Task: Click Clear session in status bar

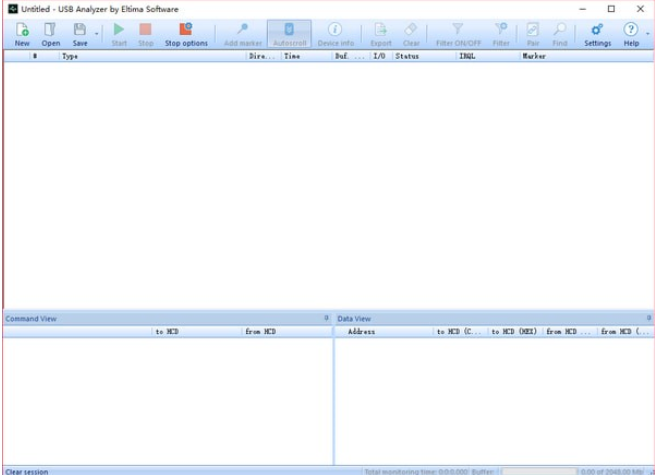Action: [27, 471]
